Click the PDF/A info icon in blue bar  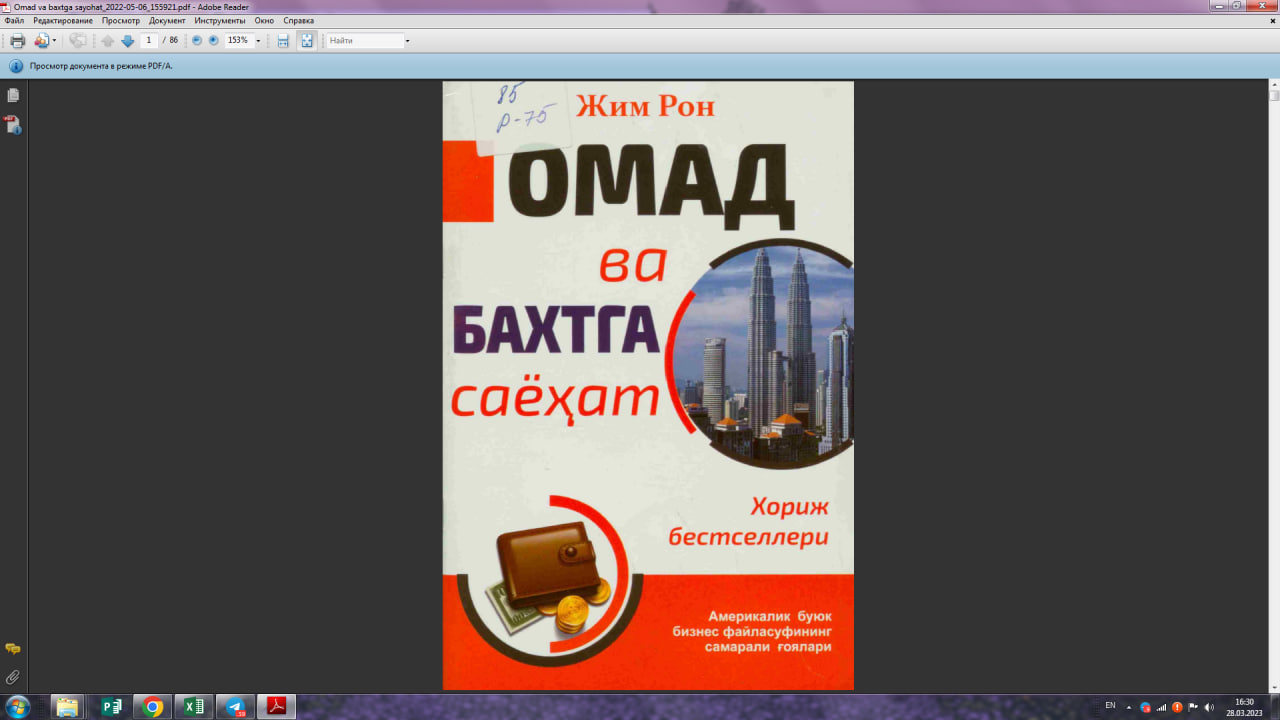(x=16, y=66)
